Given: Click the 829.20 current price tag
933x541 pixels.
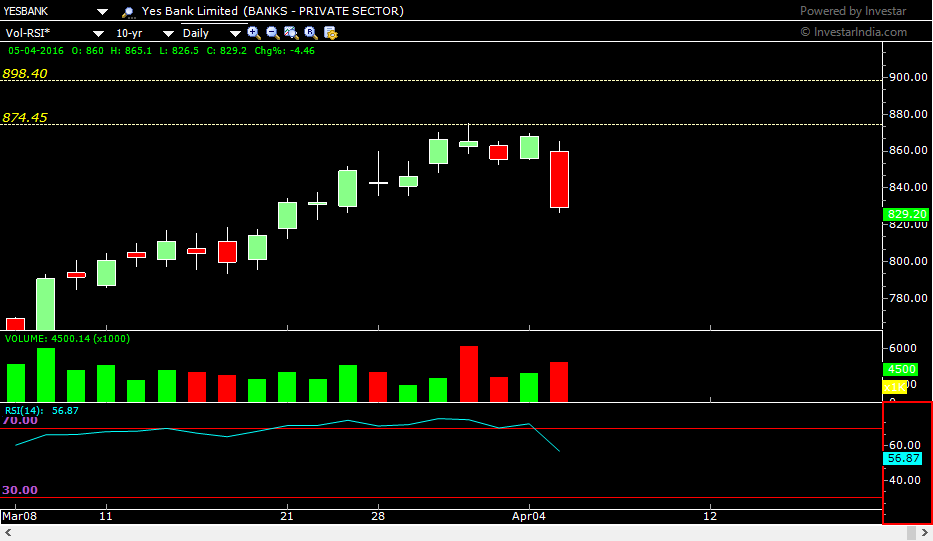Looking at the screenshot, I should [x=906, y=214].
